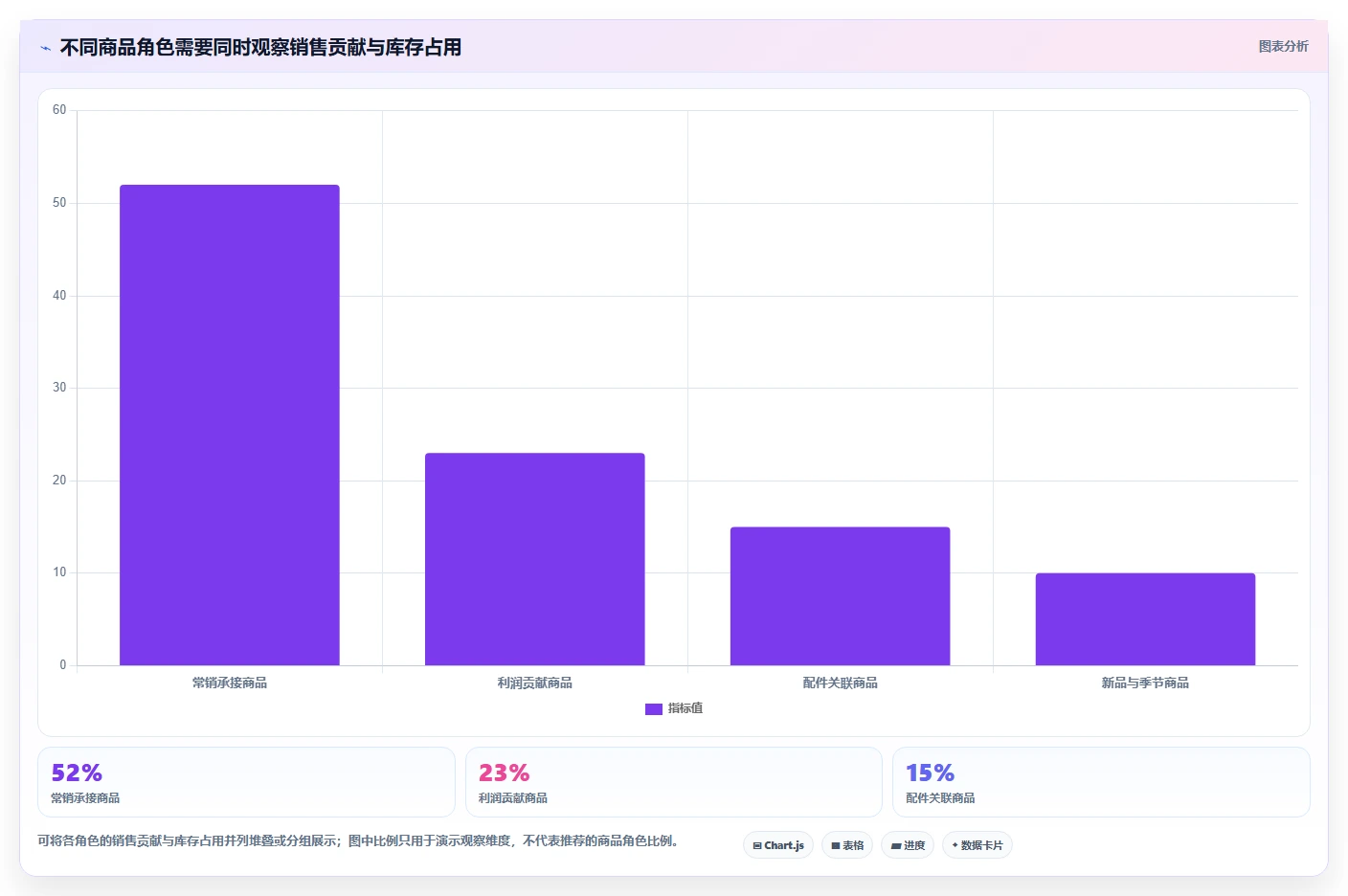The width and height of the screenshot is (1348, 896).
Task: Click the x-axis label 新品与季节商品
Action: (1145, 683)
